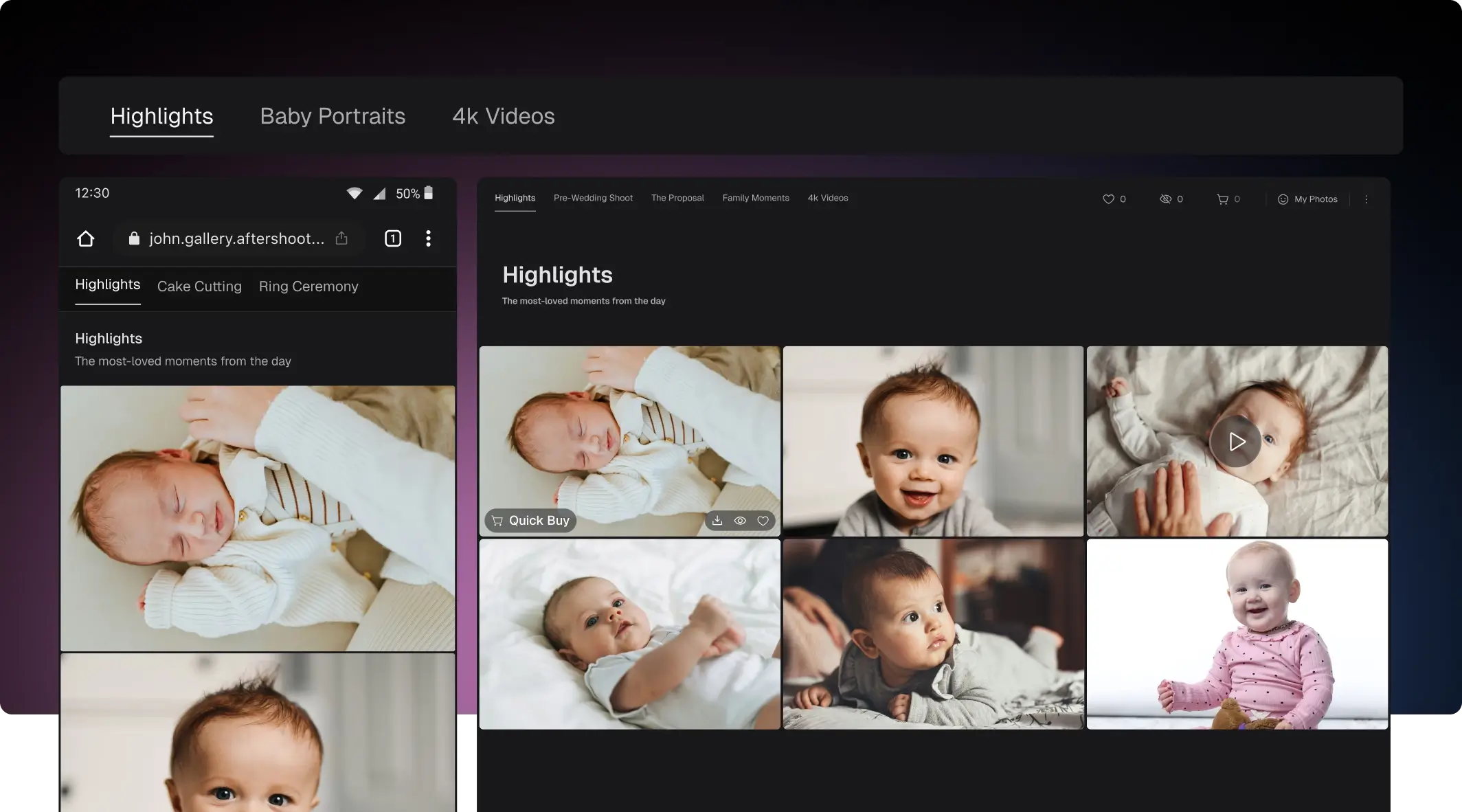Open My Photos
The width and height of the screenshot is (1462, 812).
tap(1307, 199)
